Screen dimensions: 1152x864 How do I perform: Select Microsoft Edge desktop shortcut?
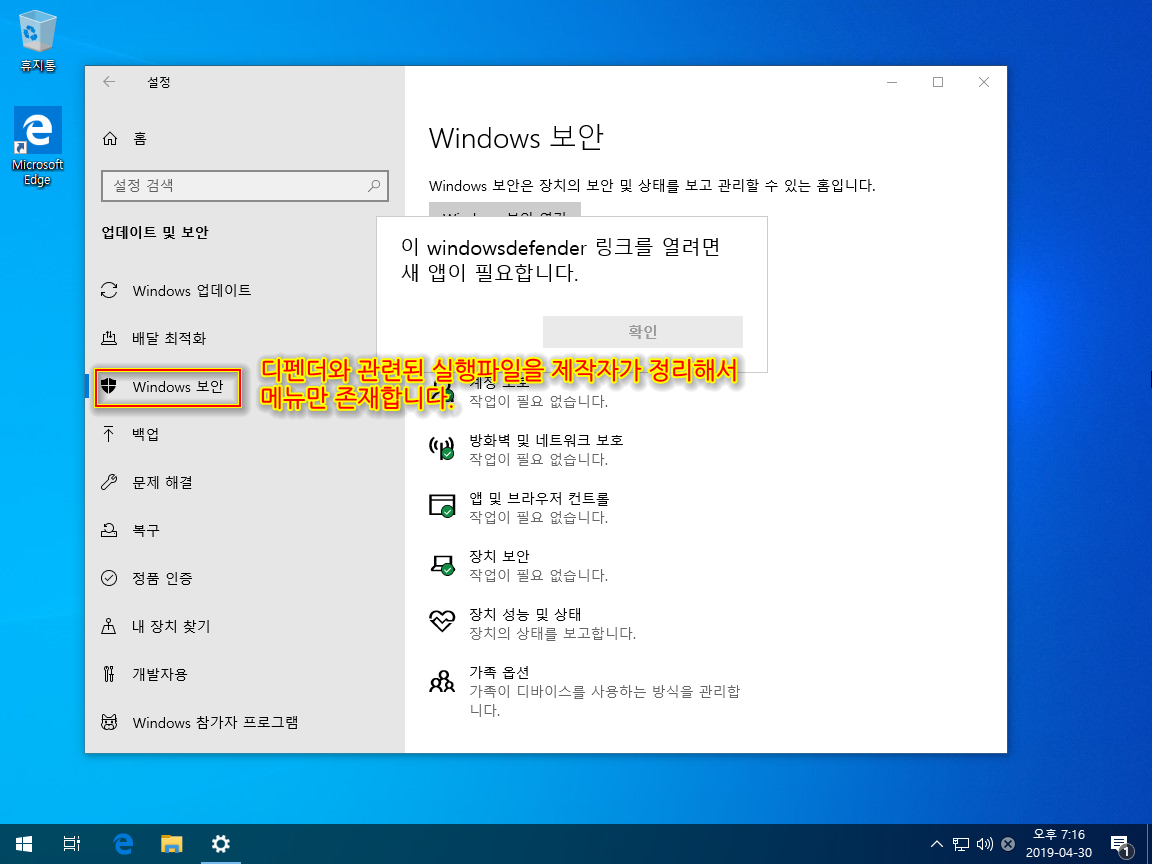pyautogui.click(x=37, y=146)
